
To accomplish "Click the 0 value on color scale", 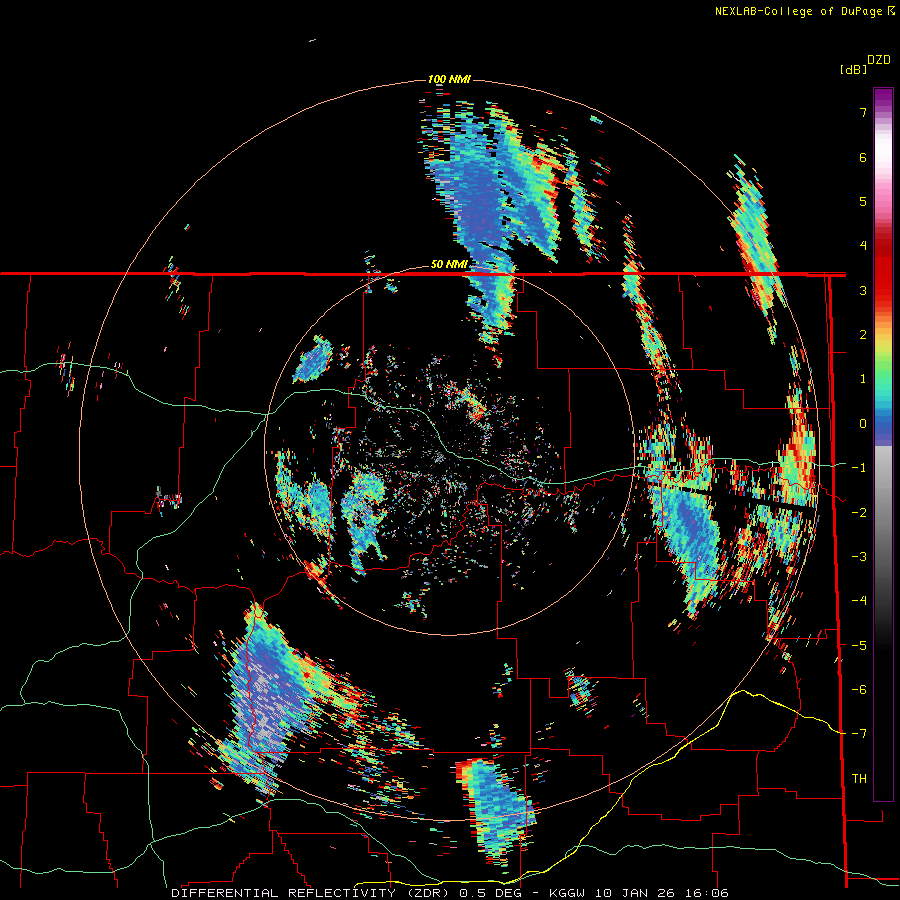I will click(x=863, y=424).
